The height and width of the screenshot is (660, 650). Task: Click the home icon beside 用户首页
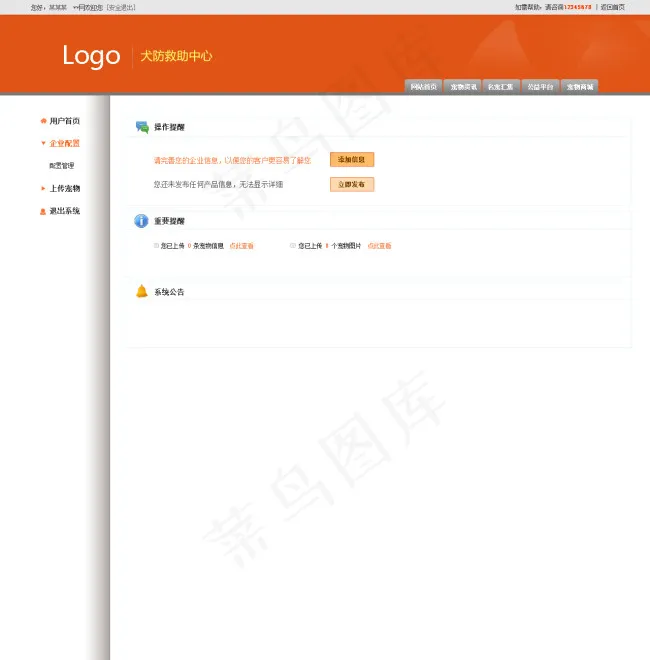click(43, 121)
